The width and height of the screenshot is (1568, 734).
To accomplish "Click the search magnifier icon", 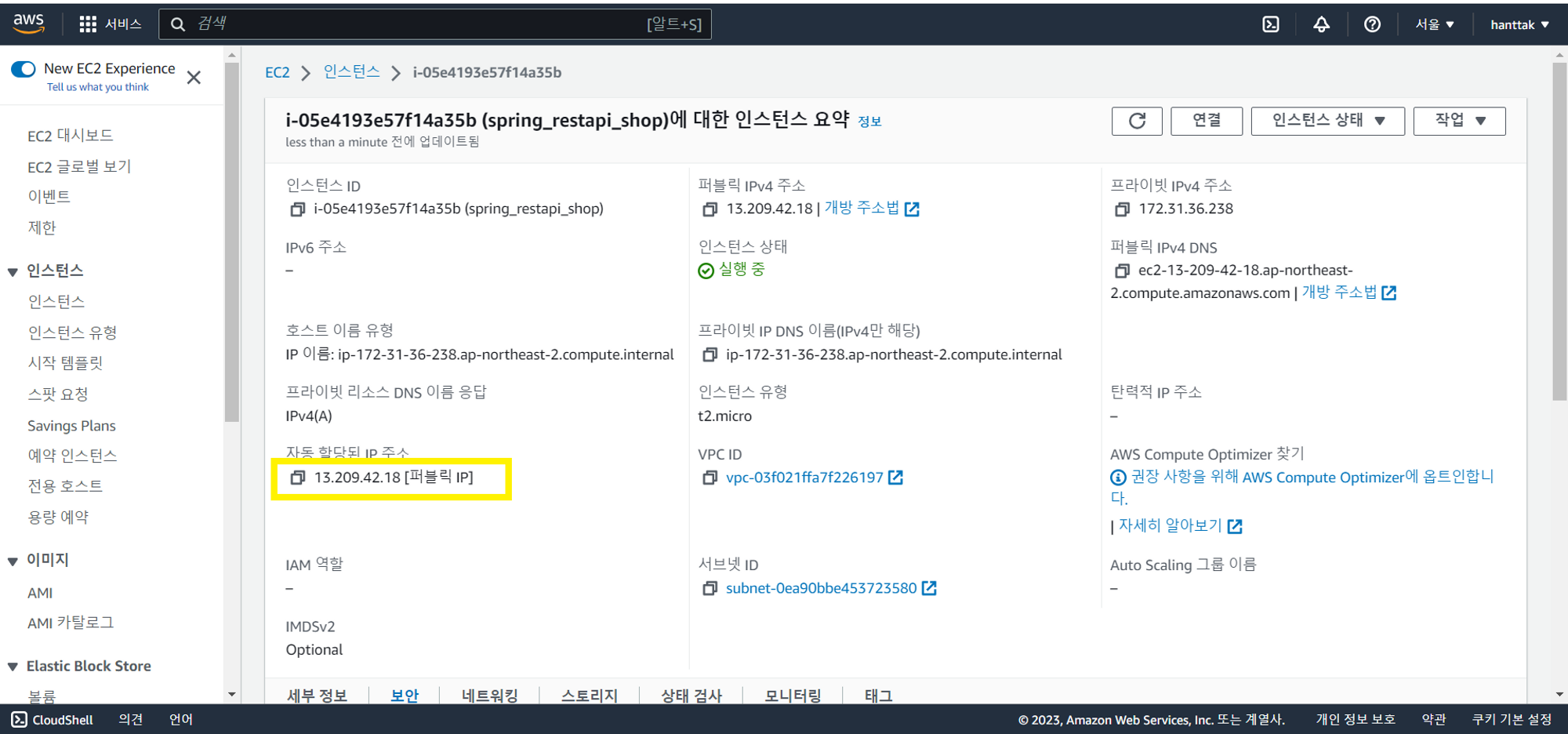I will pyautogui.click(x=178, y=24).
